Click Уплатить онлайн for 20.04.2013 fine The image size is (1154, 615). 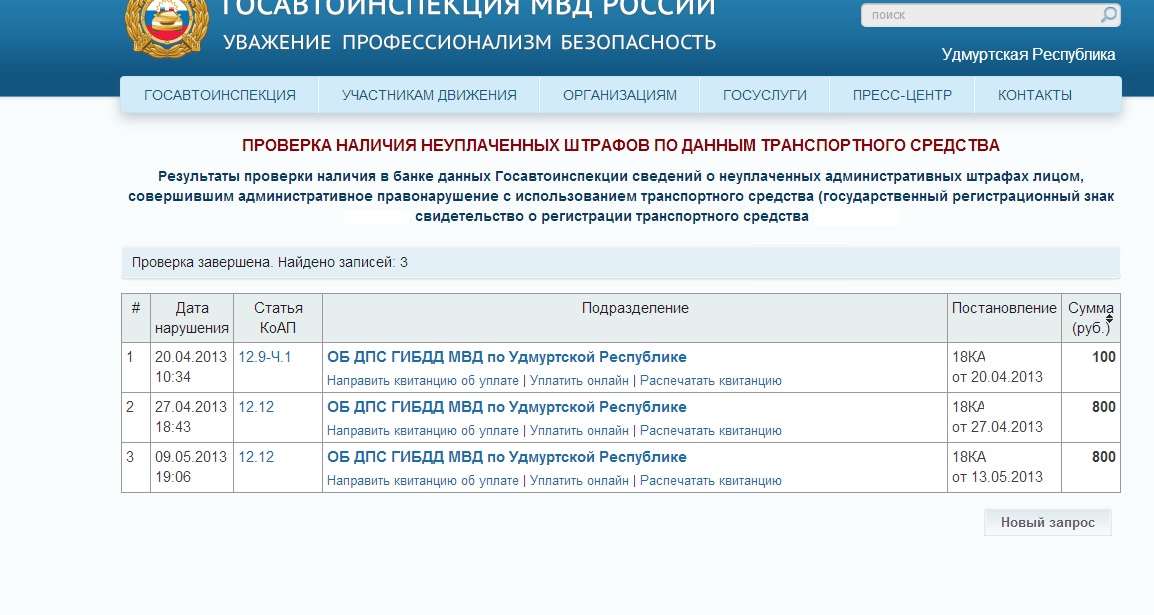579,380
